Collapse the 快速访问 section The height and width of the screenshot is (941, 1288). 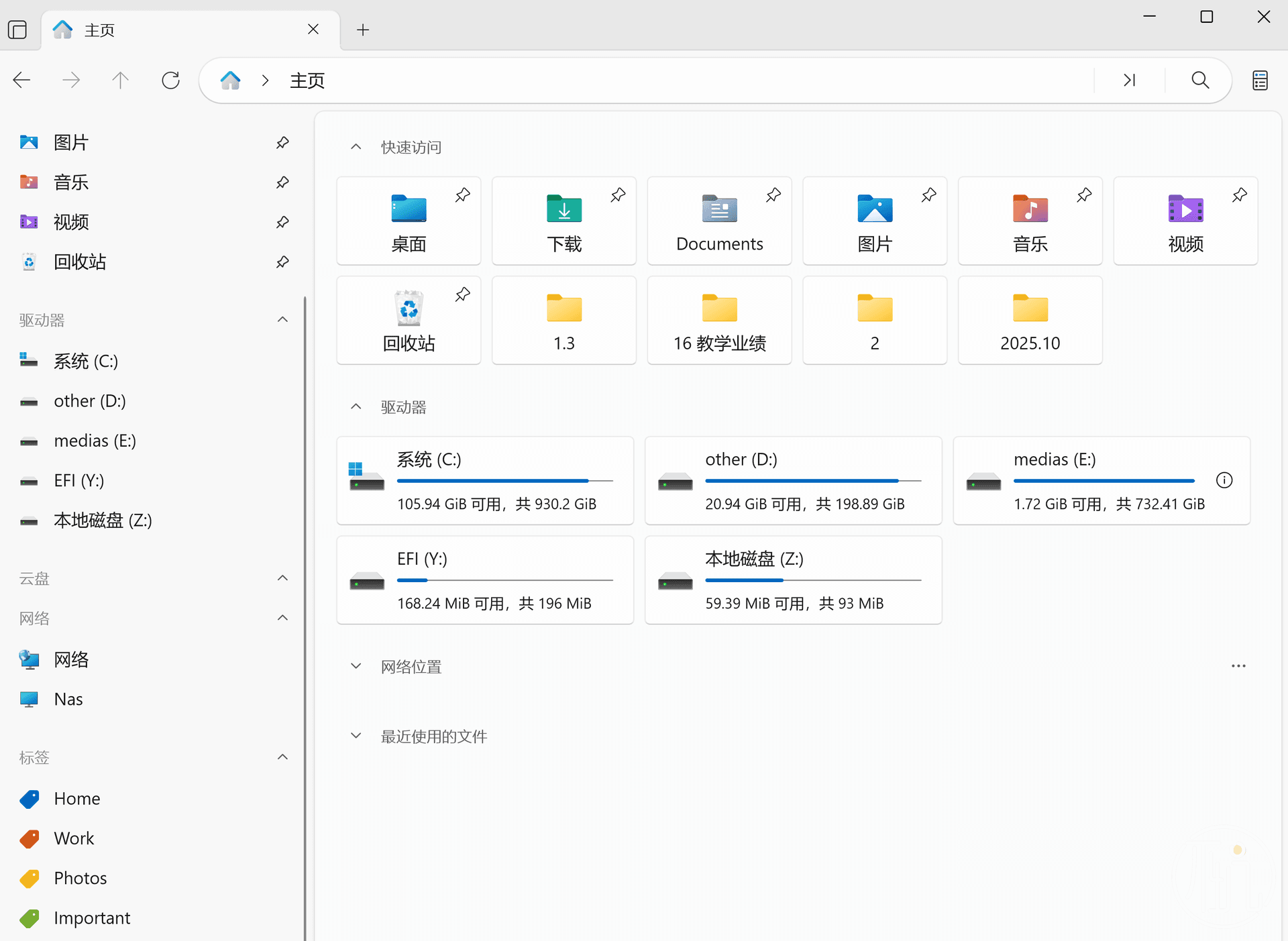[x=356, y=147]
